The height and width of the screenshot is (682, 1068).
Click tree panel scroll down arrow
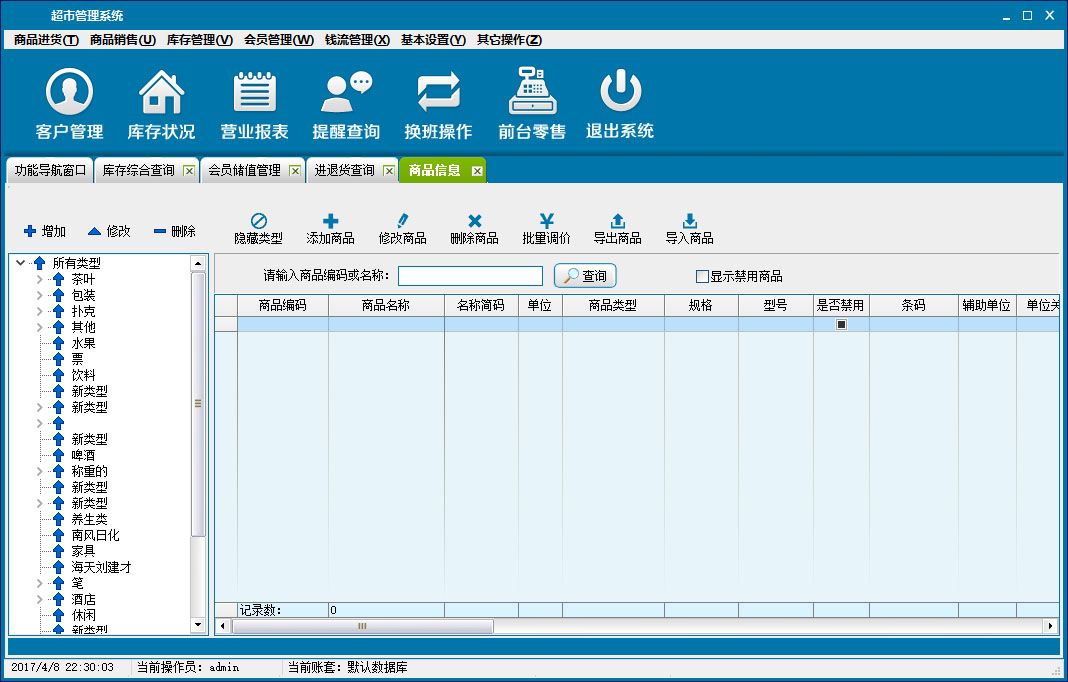pos(198,624)
